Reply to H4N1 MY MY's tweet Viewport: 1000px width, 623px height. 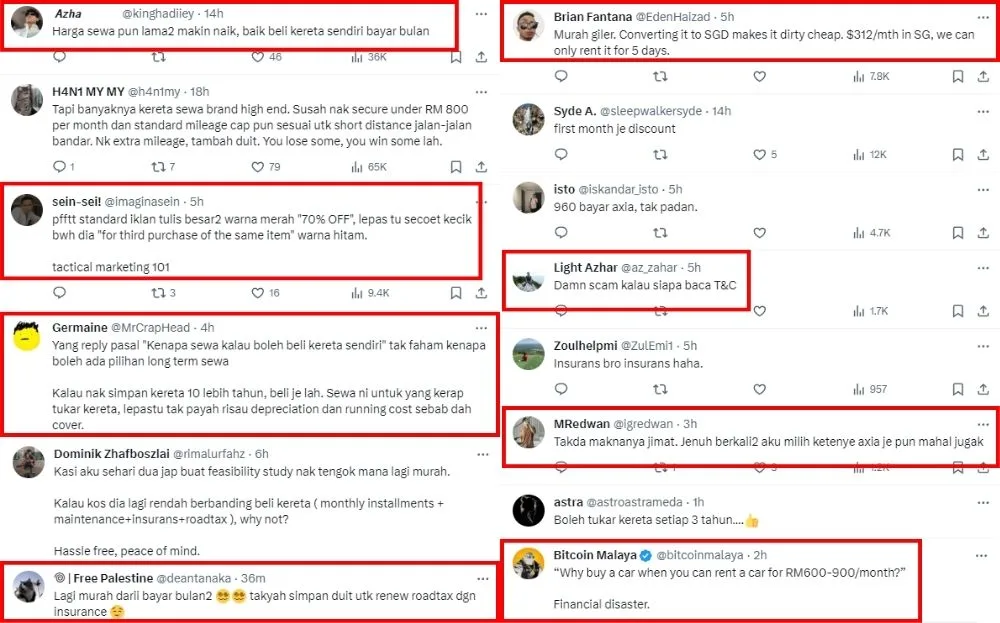pos(59,167)
